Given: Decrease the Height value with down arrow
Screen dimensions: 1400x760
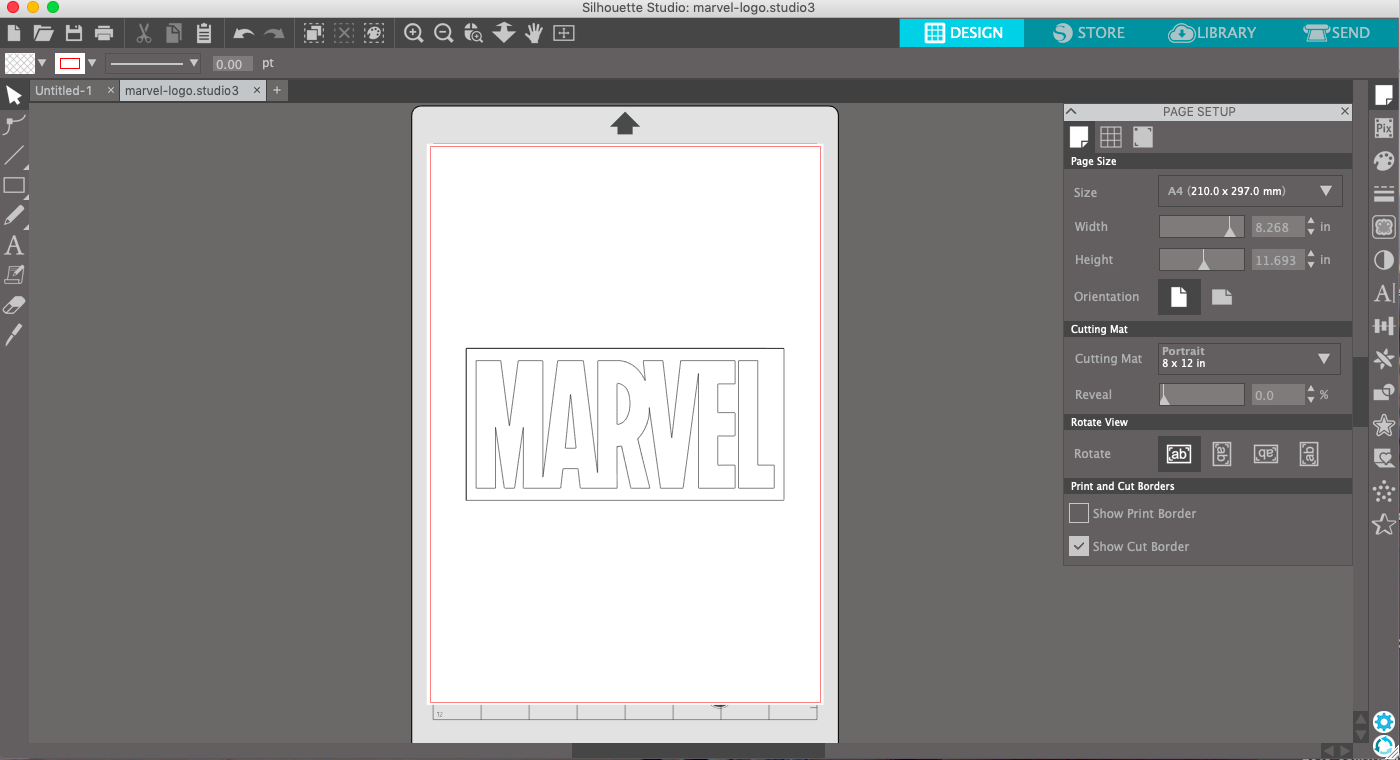Looking at the screenshot, I should click(1311, 266).
